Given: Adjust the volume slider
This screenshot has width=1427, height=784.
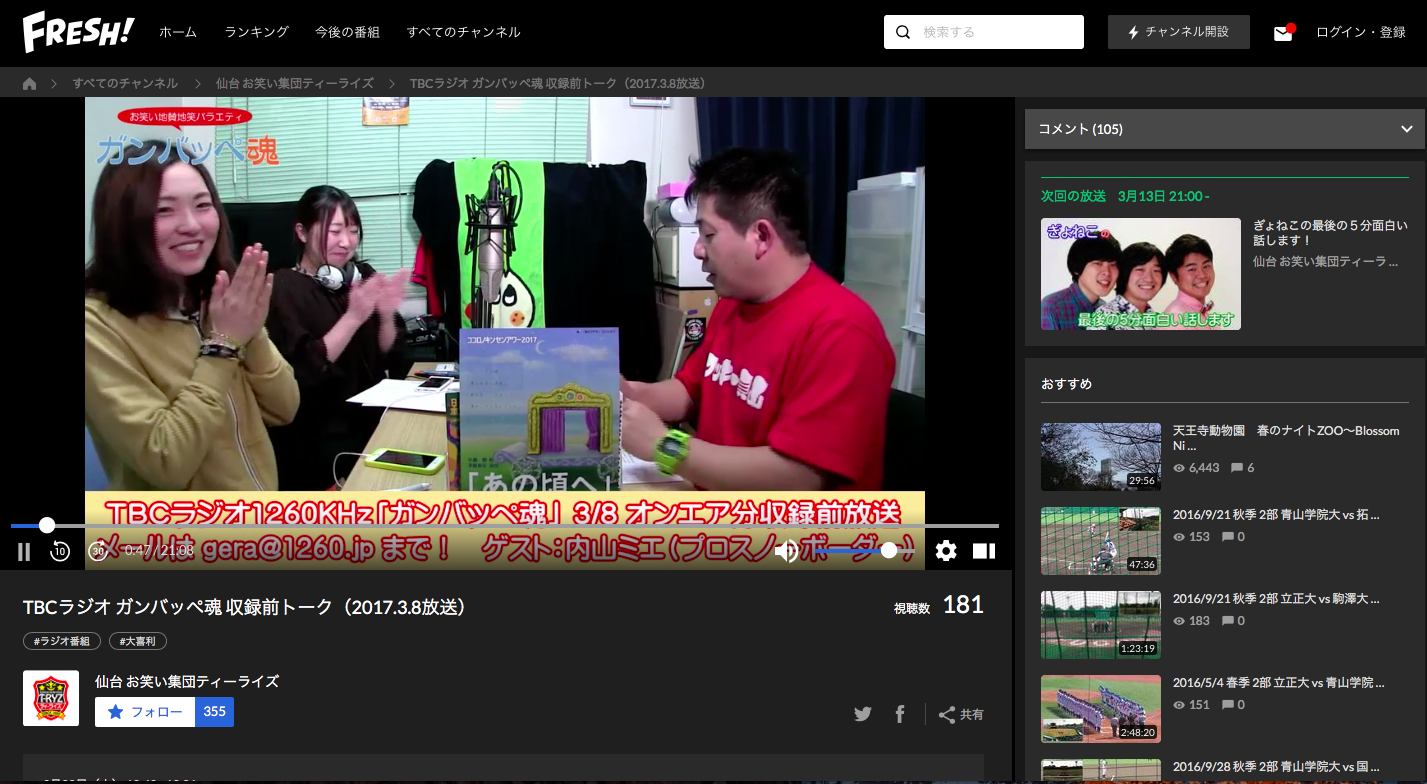Looking at the screenshot, I should 865,550.
